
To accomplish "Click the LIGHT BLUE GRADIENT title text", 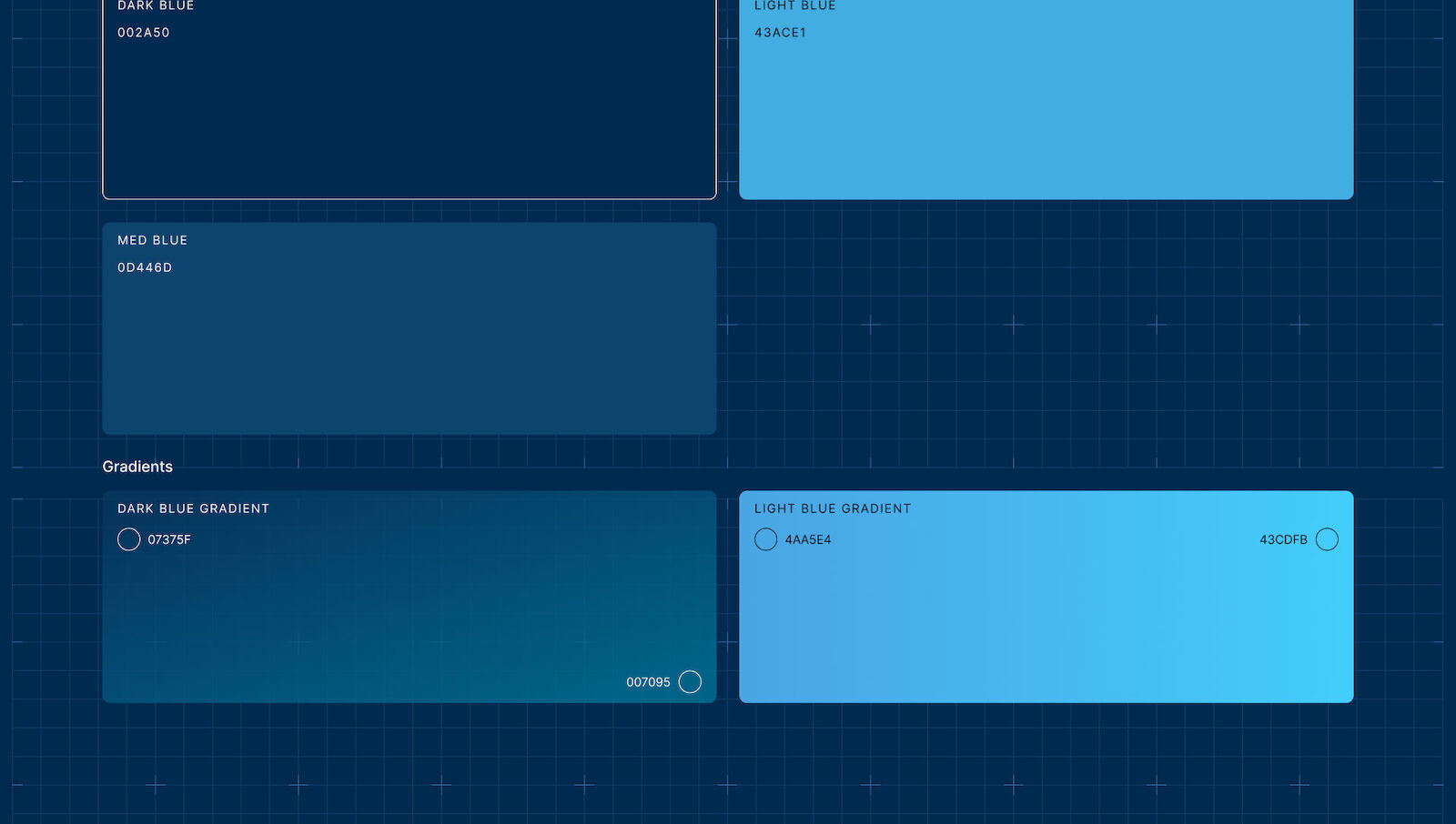I will [832, 508].
